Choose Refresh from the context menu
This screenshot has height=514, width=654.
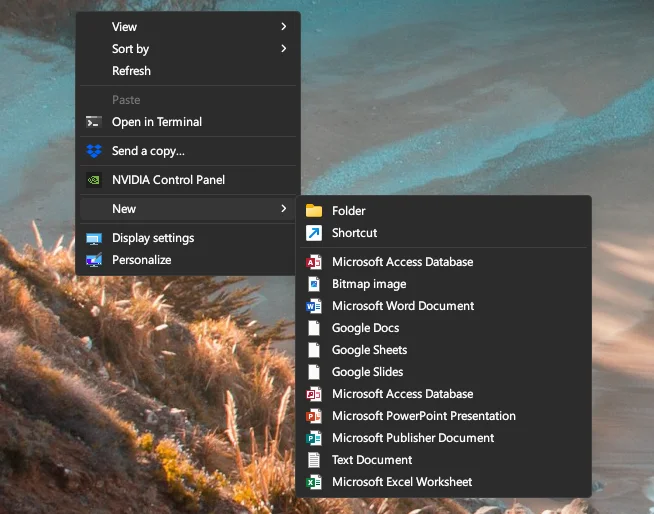[x=188, y=71]
